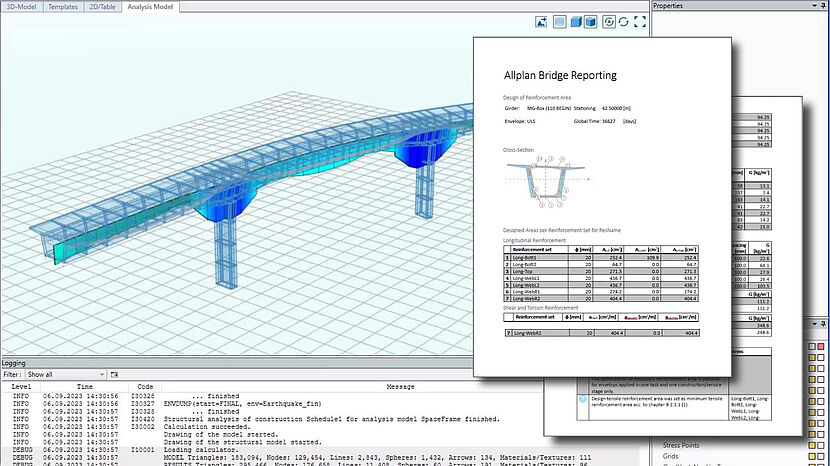Screen dimensions: 830x466
Task: Open the Show all log filter dropdown
Action: pyautogui.click(x=66, y=374)
